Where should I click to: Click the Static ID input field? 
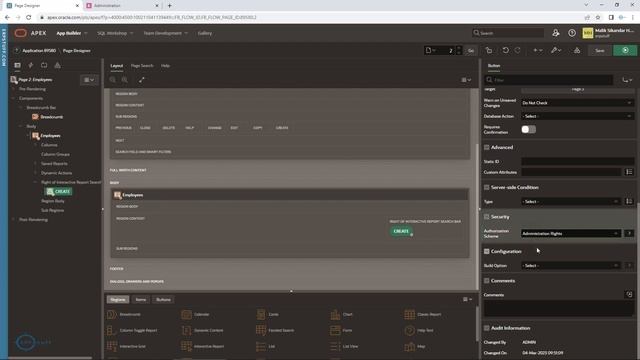tap(577, 162)
